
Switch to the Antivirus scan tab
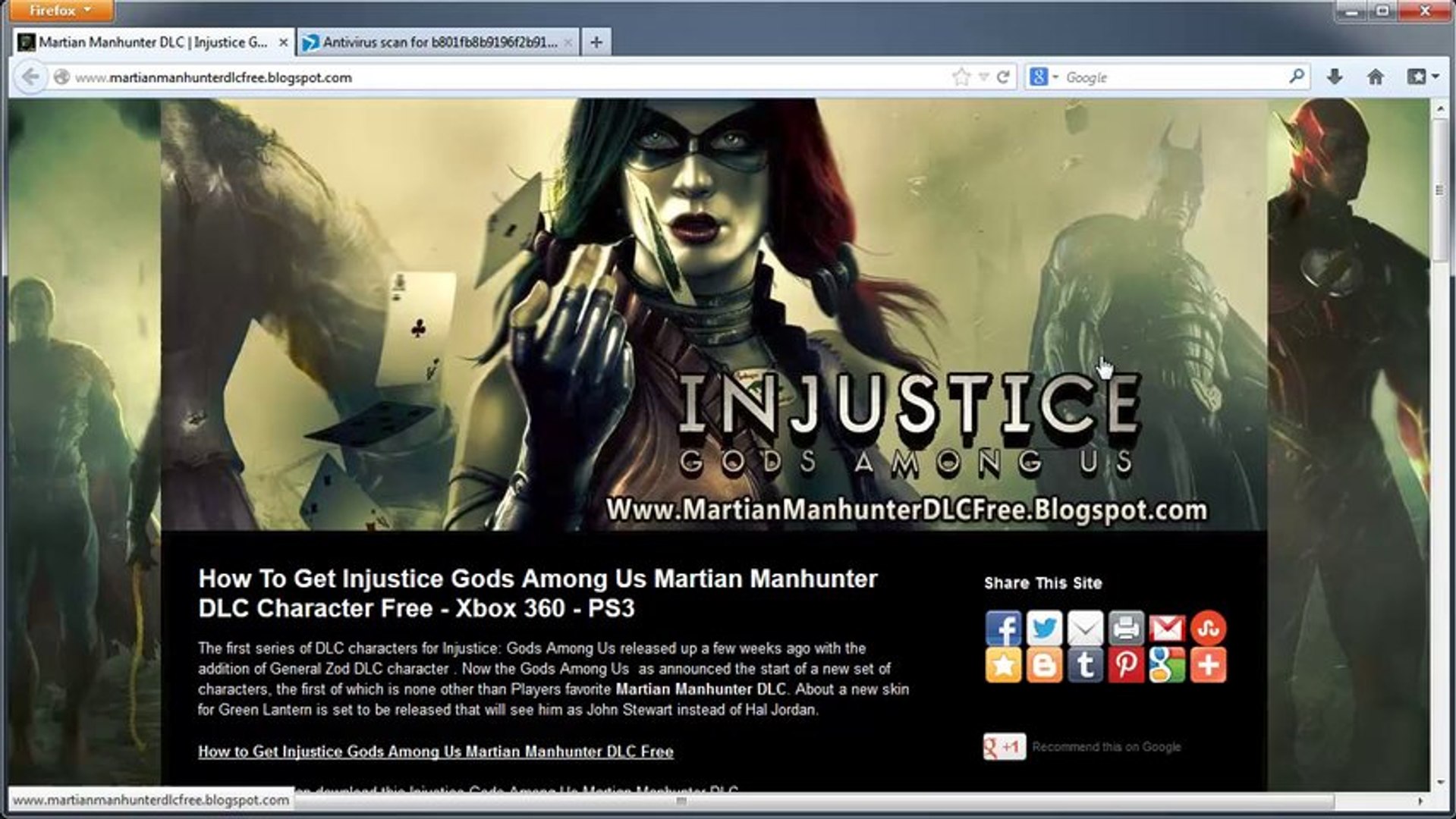tap(438, 42)
